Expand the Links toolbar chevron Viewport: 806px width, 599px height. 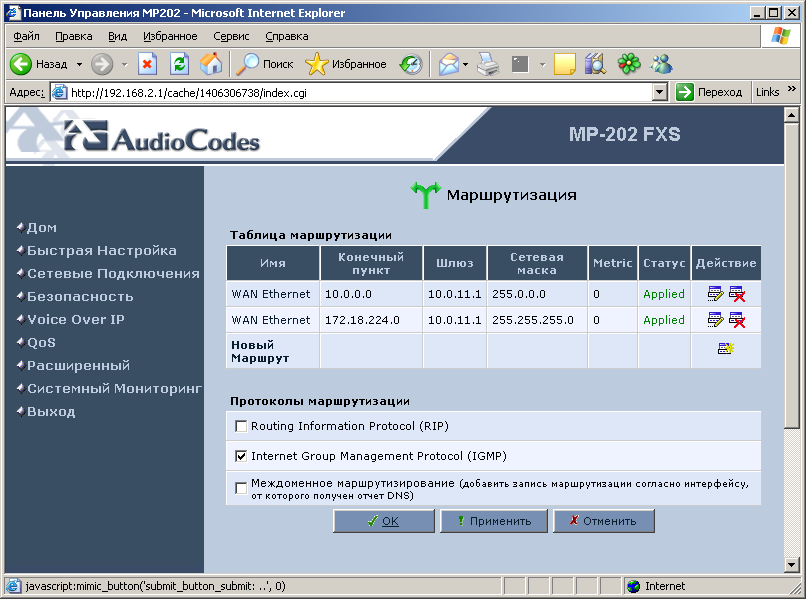[x=792, y=89]
